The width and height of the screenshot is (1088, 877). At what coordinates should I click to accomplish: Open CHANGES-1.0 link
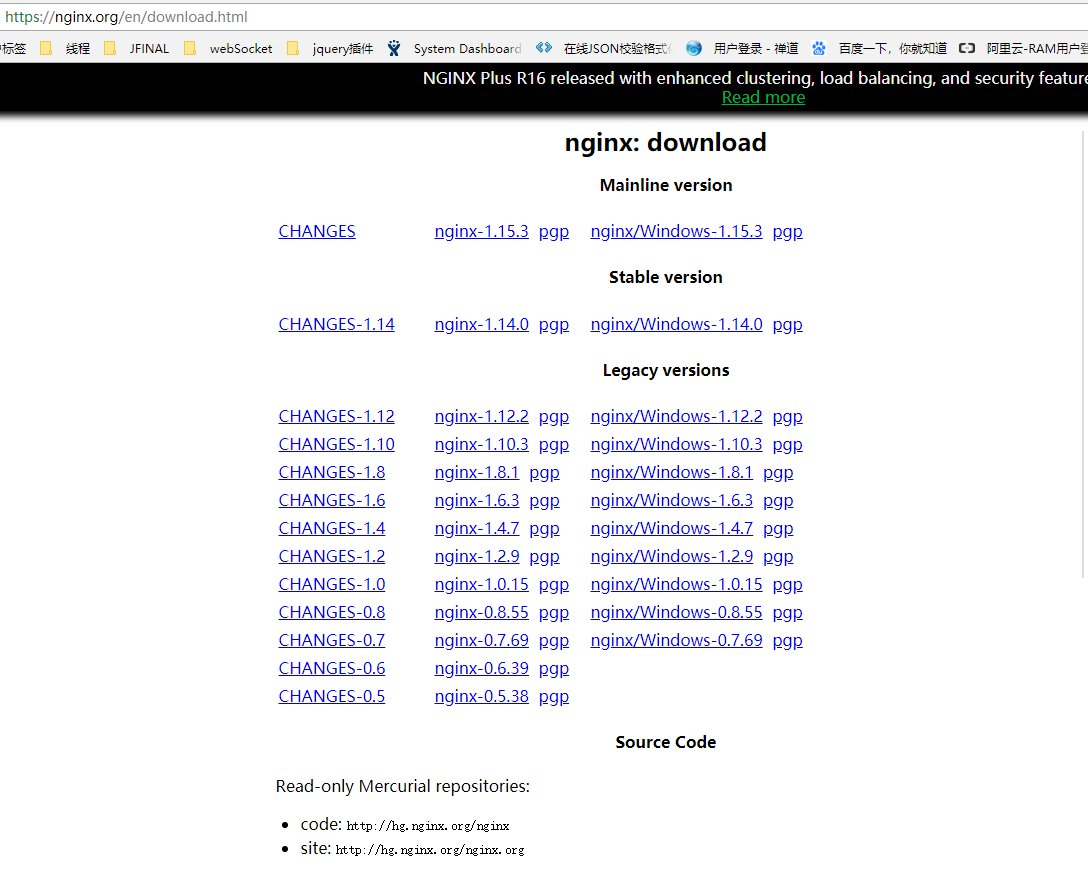[332, 585]
